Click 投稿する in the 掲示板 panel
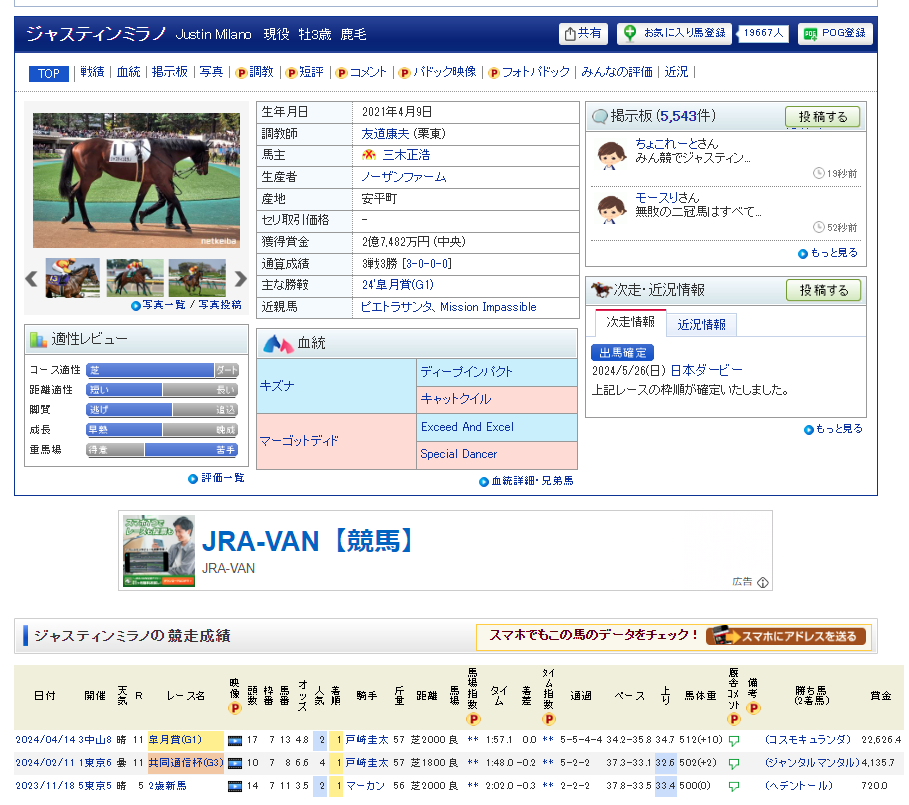 822,117
